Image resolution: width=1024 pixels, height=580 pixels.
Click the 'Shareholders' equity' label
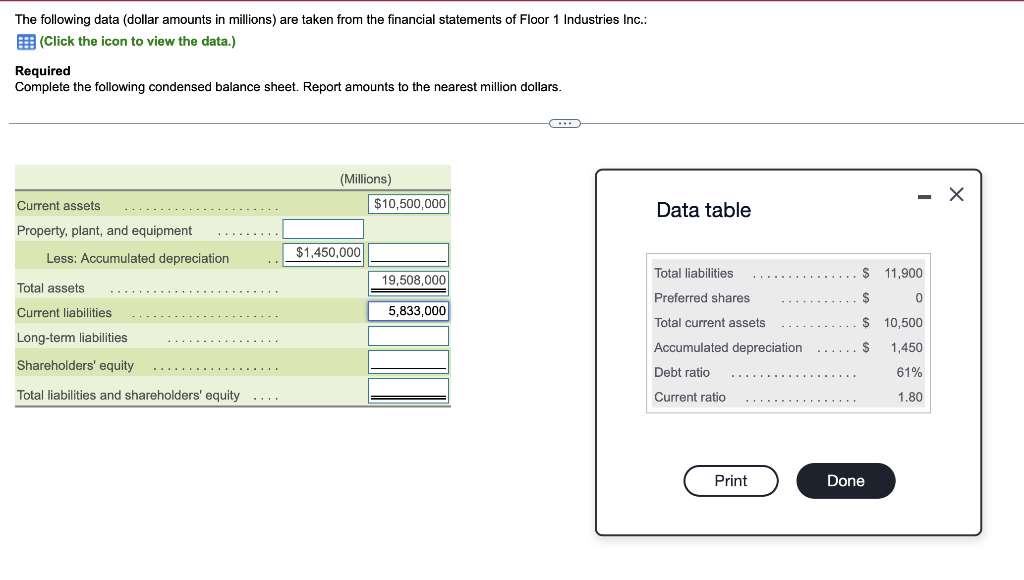[x=75, y=365]
